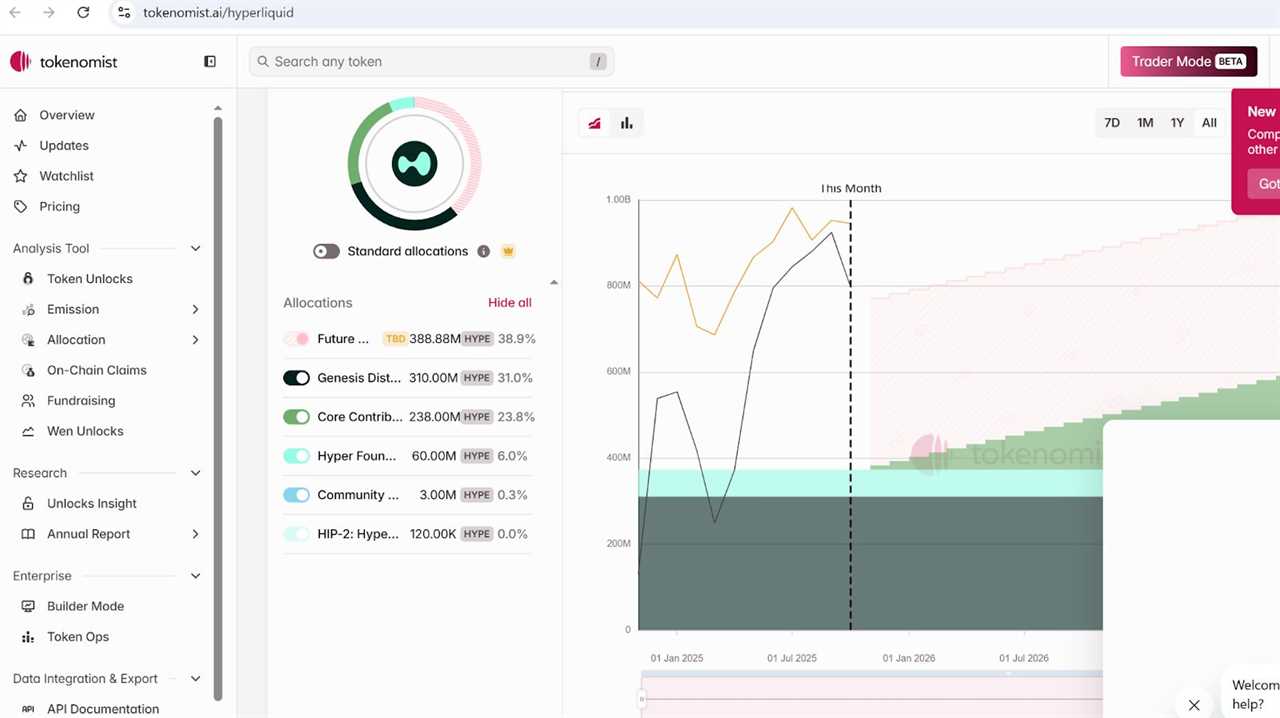Switch to bar chart view icon
This screenshot has width=1280, height=718.
click(x=627, y=123)
